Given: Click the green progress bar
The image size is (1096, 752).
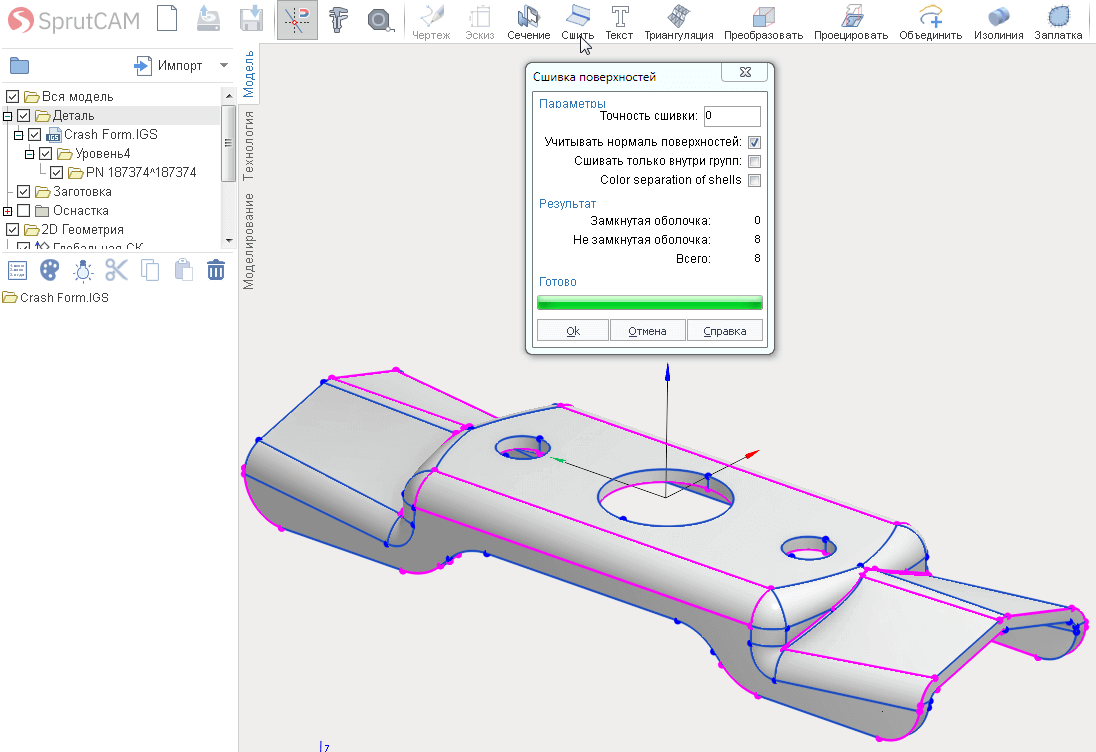Looking at the screenshot, I should 649,303.
